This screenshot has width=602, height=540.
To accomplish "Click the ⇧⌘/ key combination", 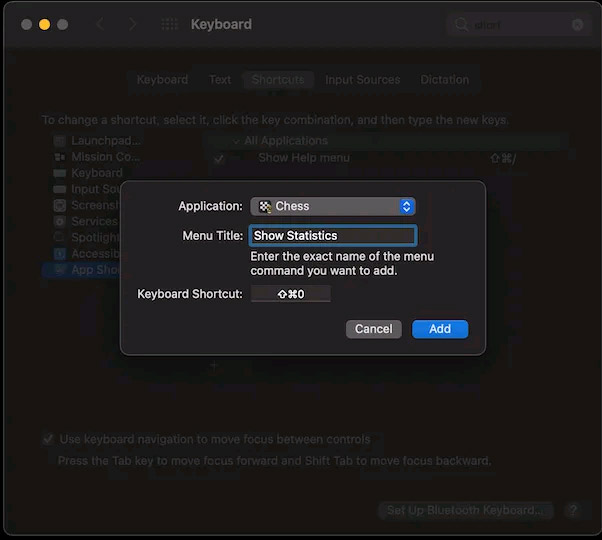I will pyautogui.click(x=503, y=158).
